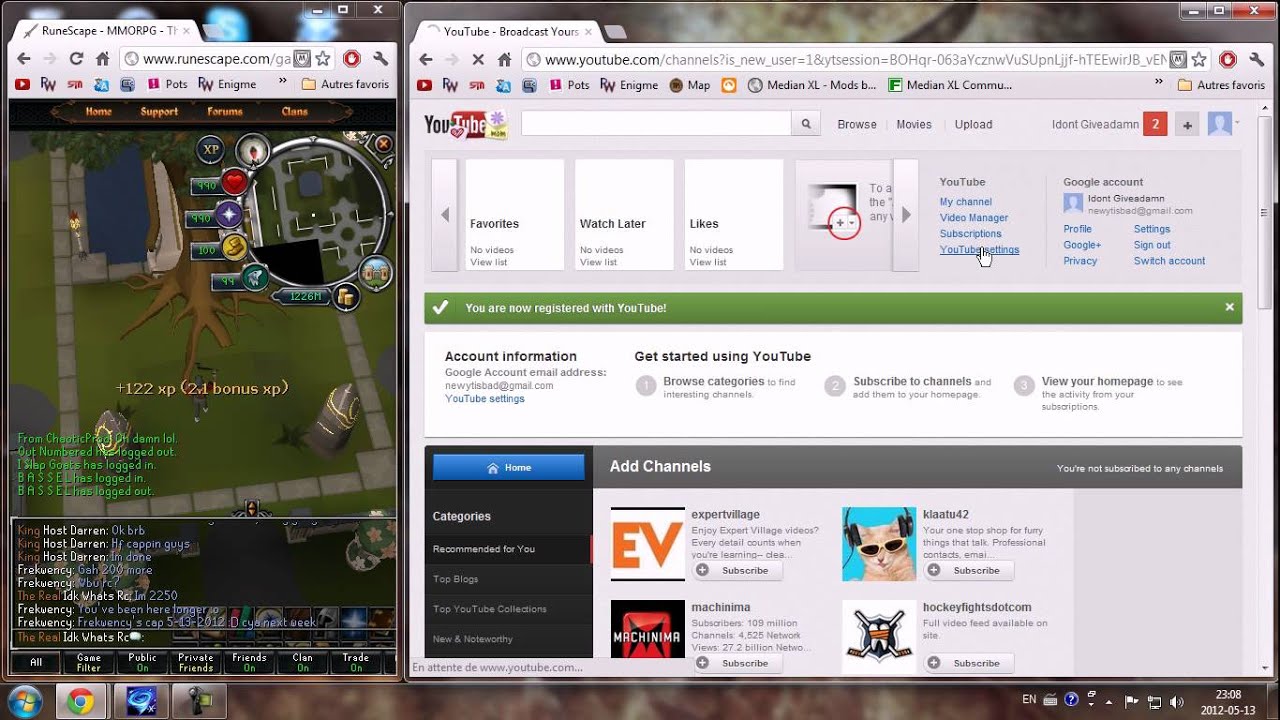Reload the RuneScape browser page
Image resolution: width=1280 pixels, height=720 pixels.
76,59
